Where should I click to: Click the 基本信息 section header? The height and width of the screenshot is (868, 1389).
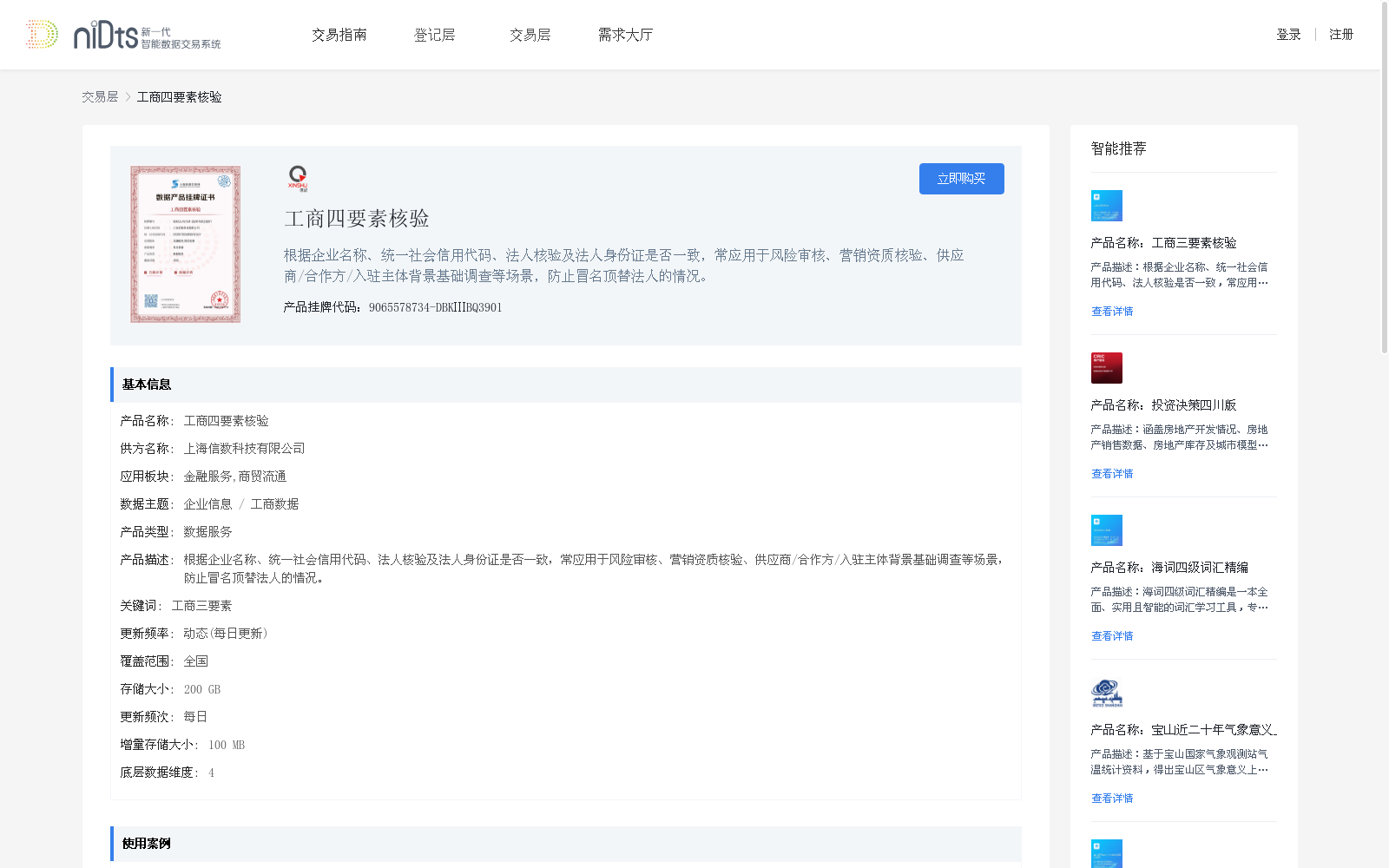pos(566,385)
